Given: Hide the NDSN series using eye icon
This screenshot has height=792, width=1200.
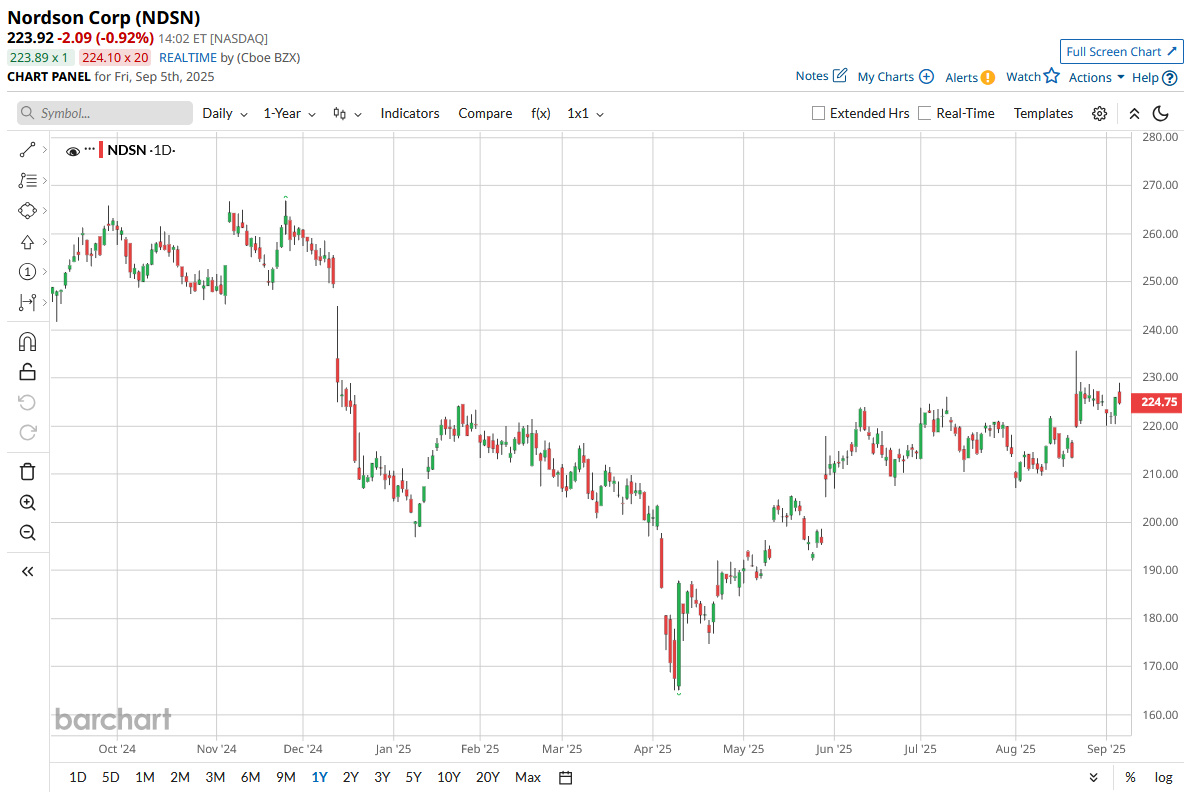Looking at the screenshot, I should tap(72, 151).
